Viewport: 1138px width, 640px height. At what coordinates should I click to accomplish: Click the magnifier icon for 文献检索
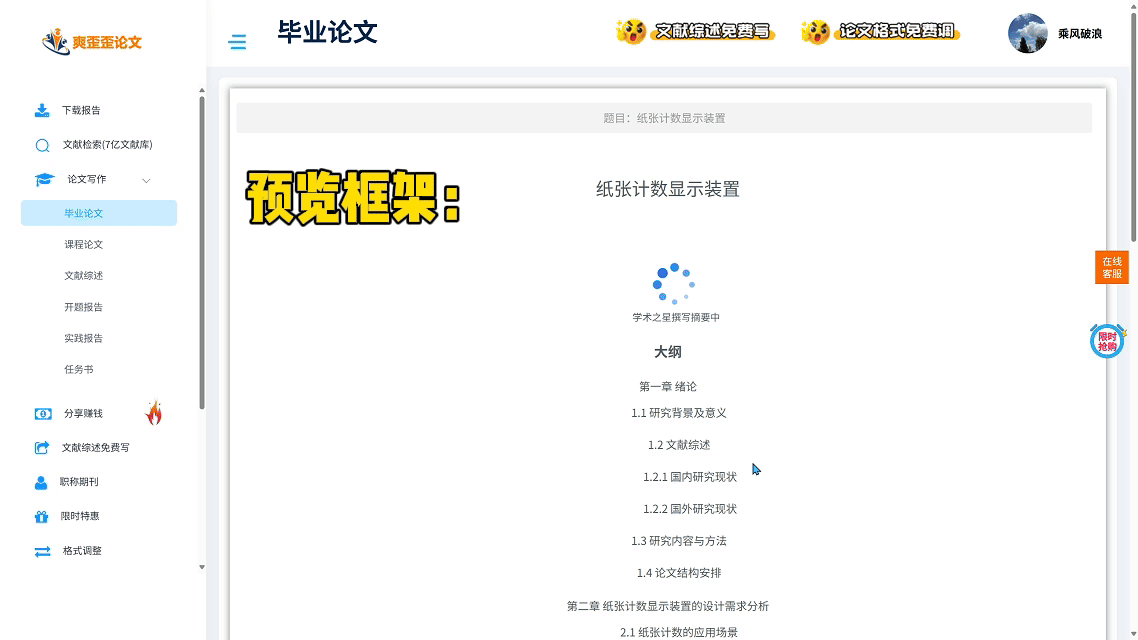(x=42, y=145)
